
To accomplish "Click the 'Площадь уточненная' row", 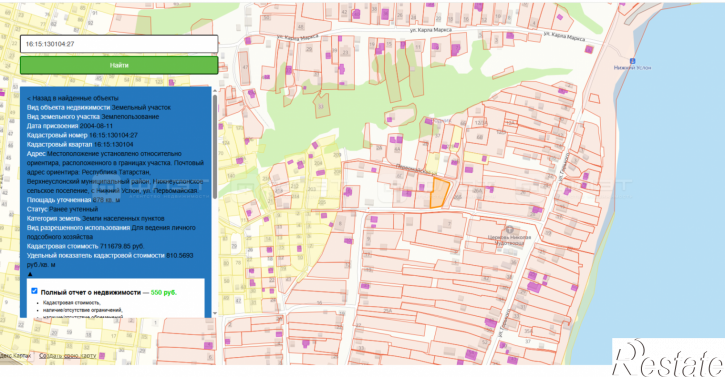I will [74, 200].
